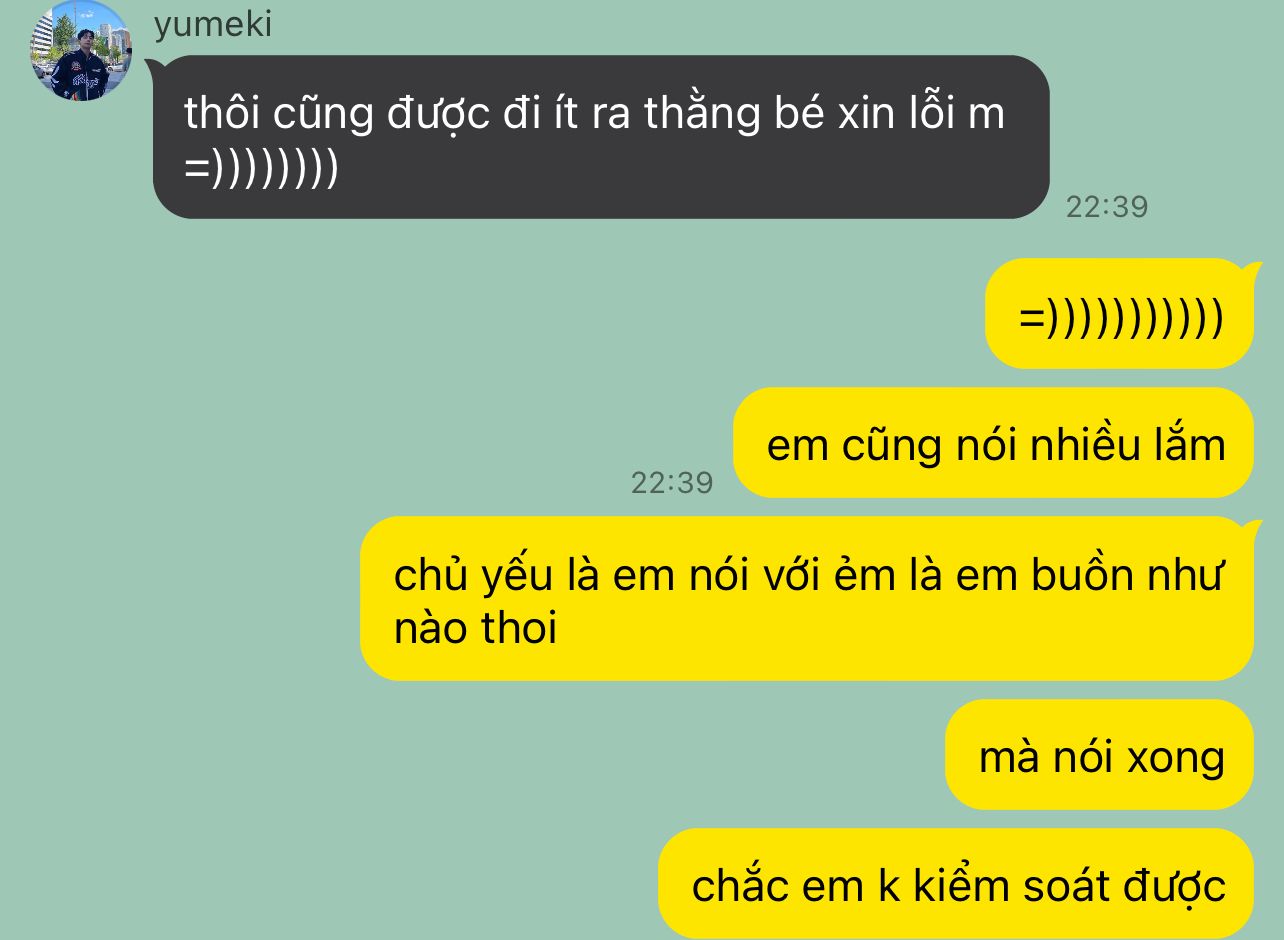Click the "=))))))))" emoticon in yumeki's dark bubble
The height and width of the screenshot is (940, 1284).
point(262,169)
